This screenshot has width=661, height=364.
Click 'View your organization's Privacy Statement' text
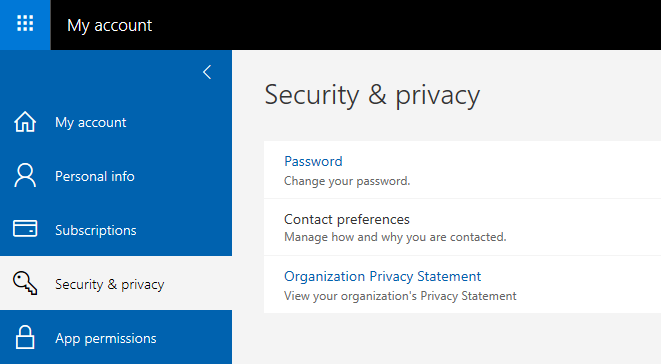coord(400,296)
